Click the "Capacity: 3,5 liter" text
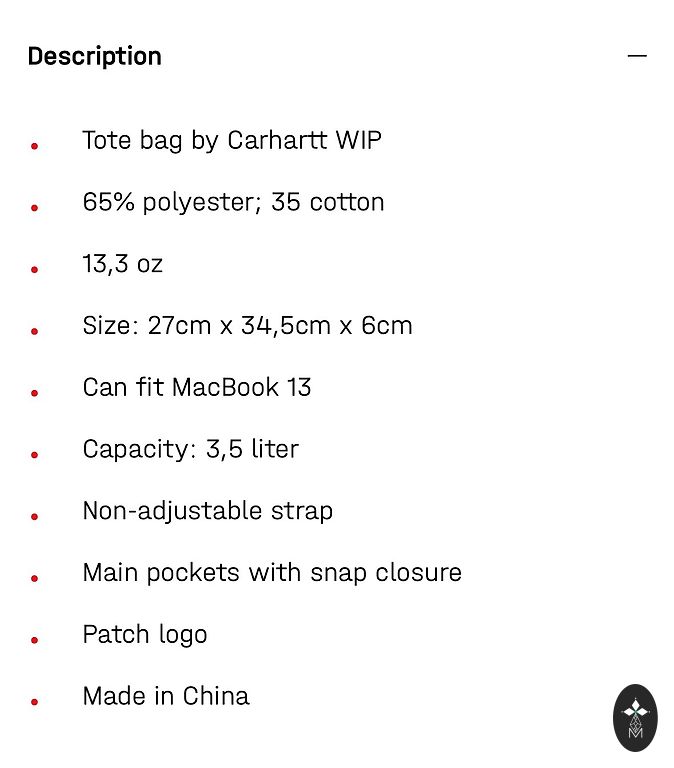 tap(190, 449)
